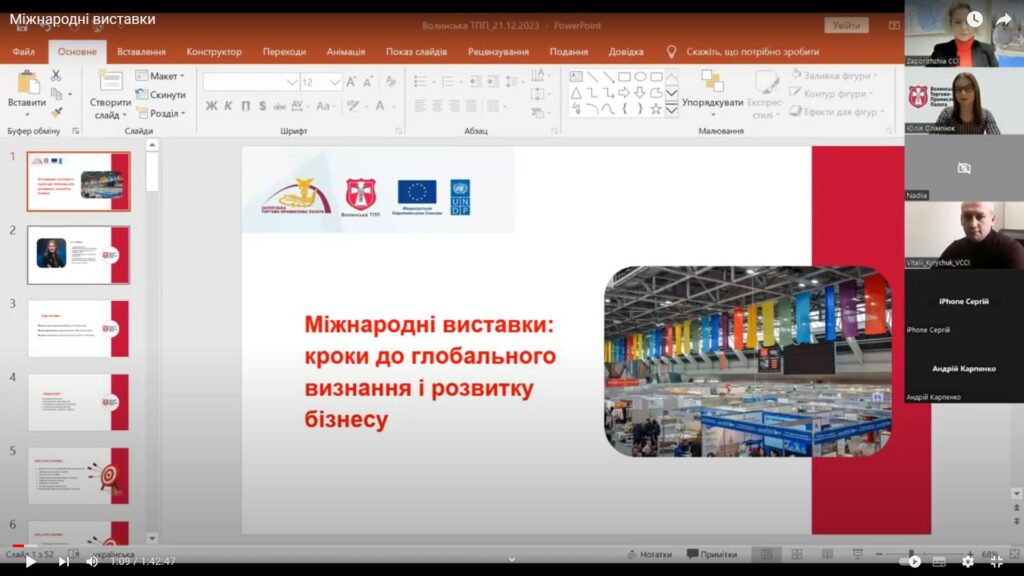This screenshot has width=1024, height=576.
Task: Toggle Bold Ж formatting
Action: pyautogui.click(x=212, y=106)
